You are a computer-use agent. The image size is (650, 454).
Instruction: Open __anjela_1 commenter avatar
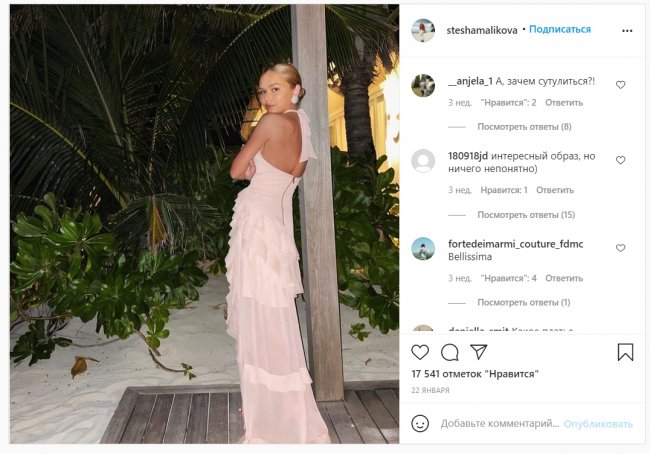click(x=423, y=85)
